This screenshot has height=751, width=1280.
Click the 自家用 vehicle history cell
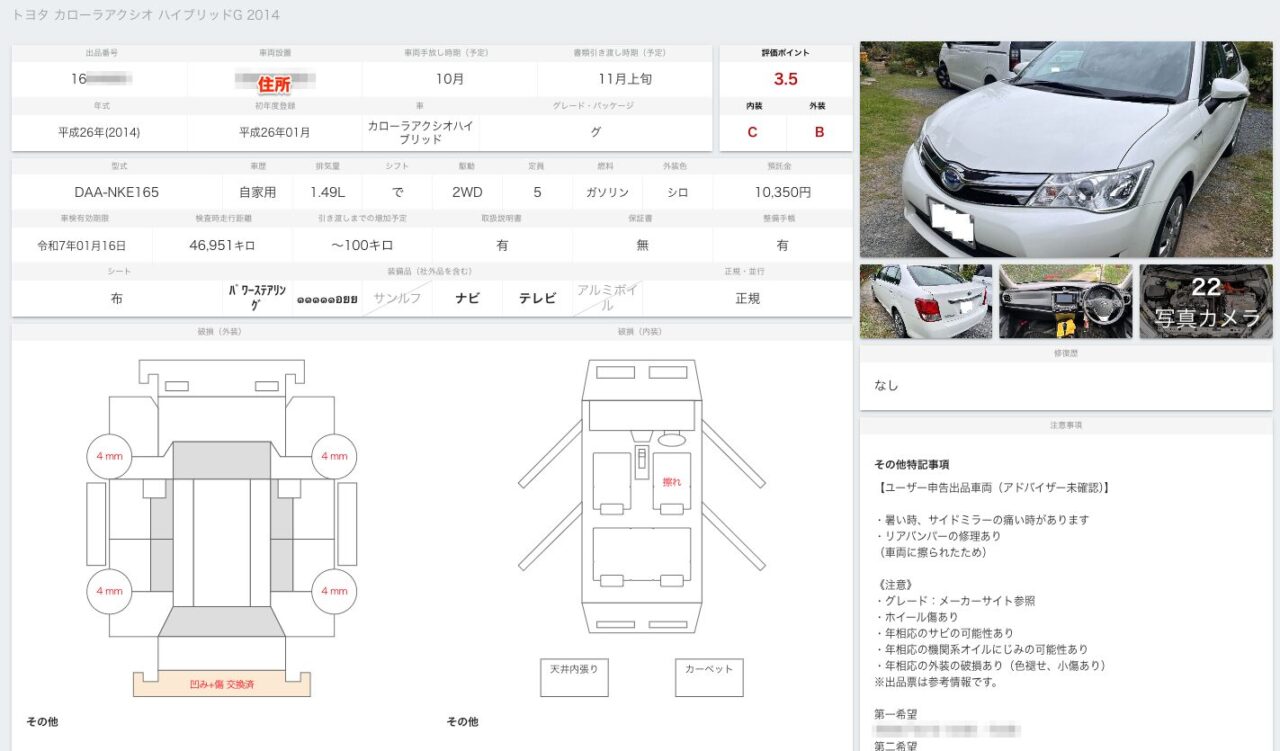[x=257, y=192]
